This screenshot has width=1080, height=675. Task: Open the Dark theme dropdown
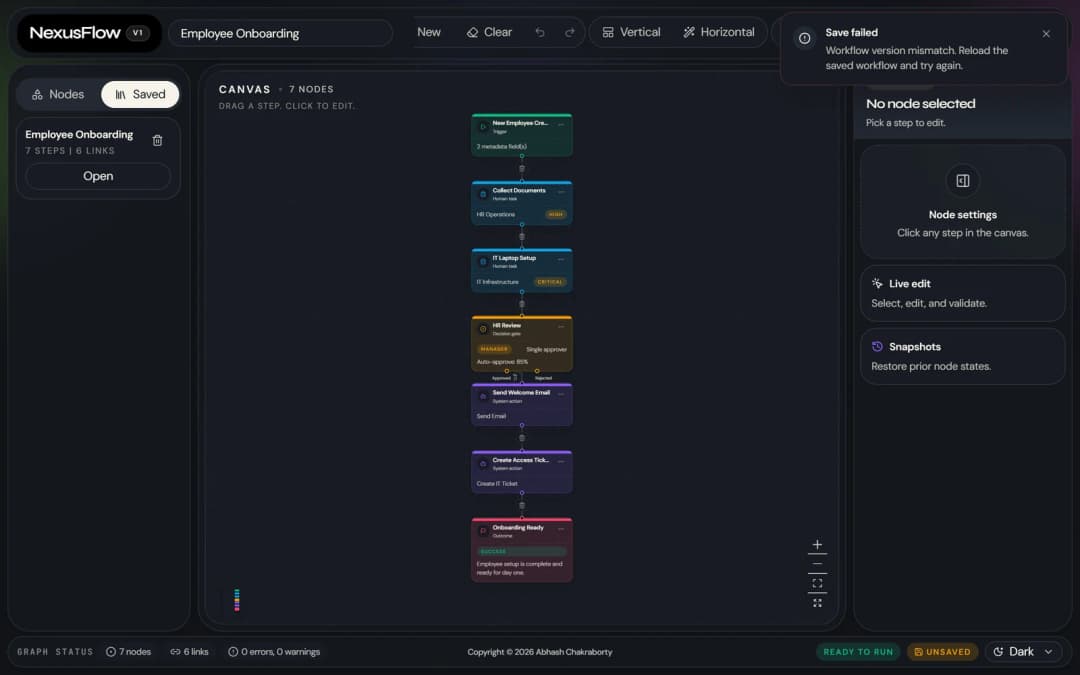tap(1023, 652)
